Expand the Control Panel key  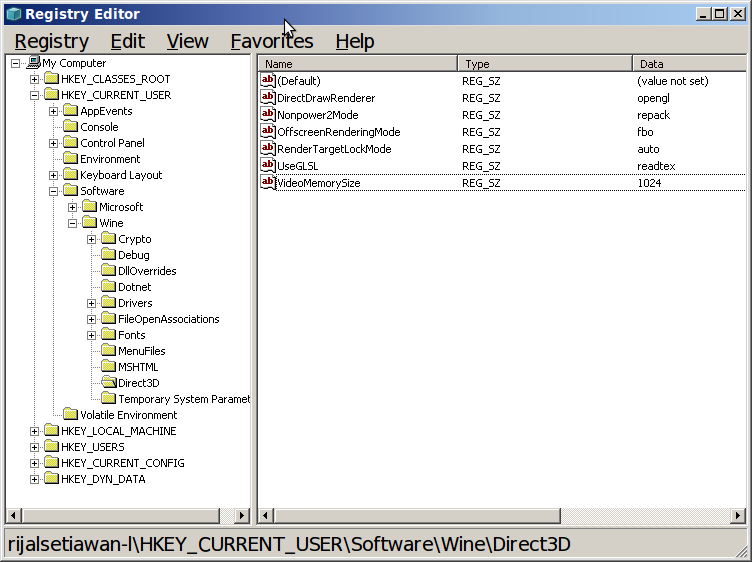(x=54, y=143)
